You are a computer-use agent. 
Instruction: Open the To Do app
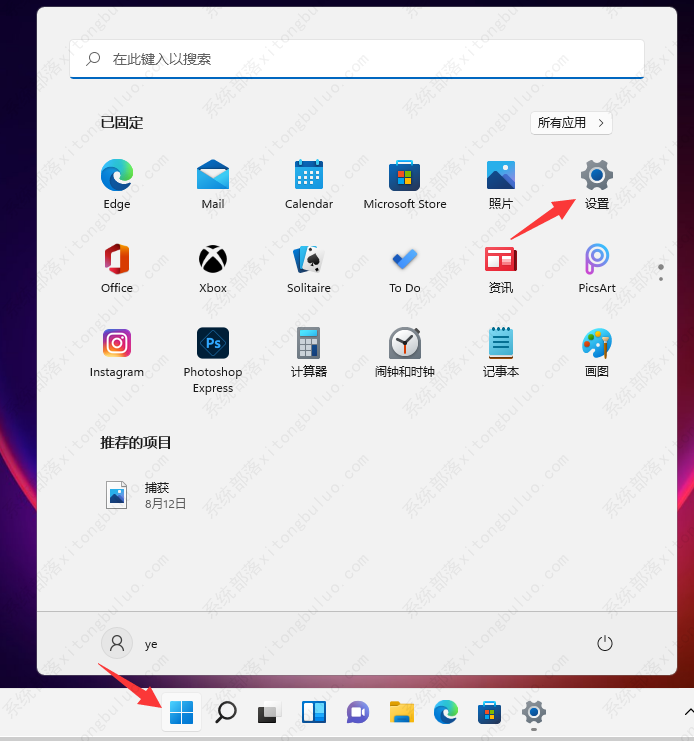pos(404,268)
